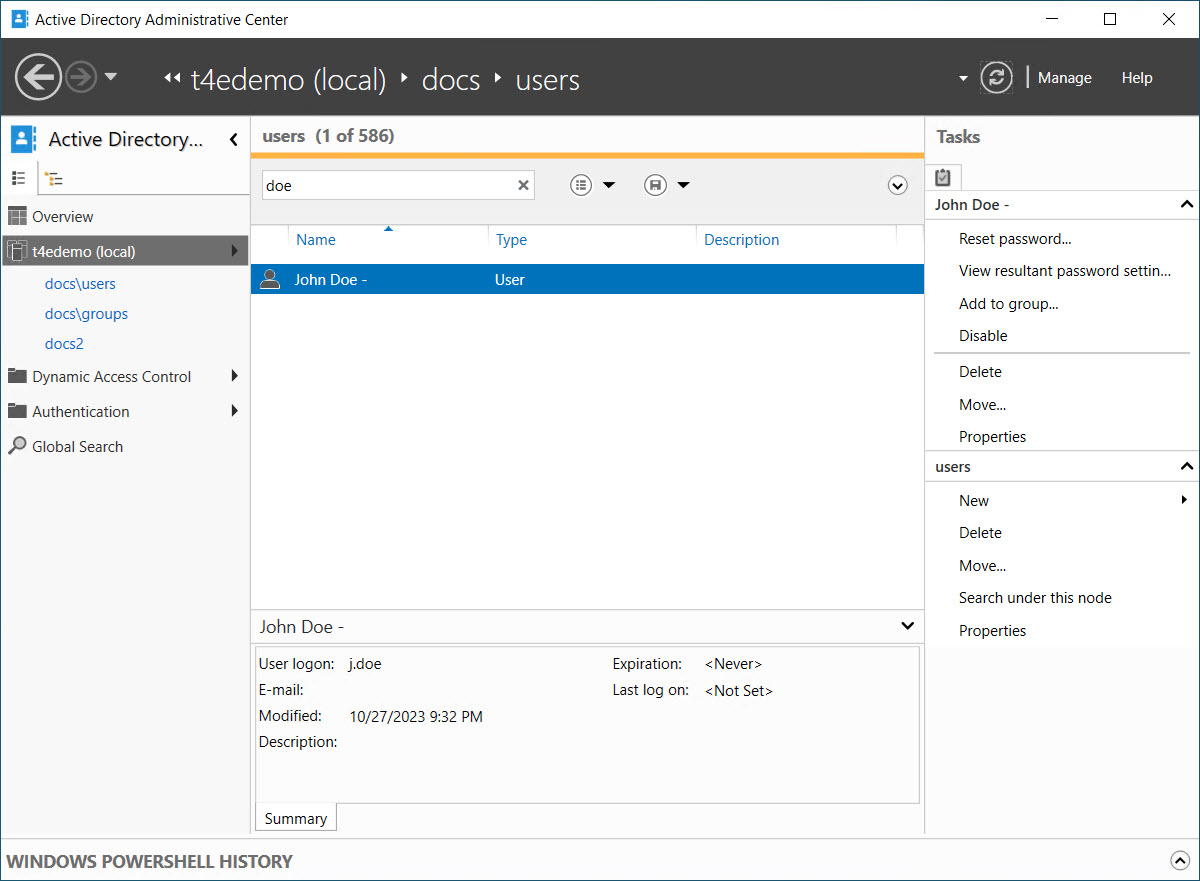
Task: Open the saved queries disk icon
Action: tap(655, 185)
